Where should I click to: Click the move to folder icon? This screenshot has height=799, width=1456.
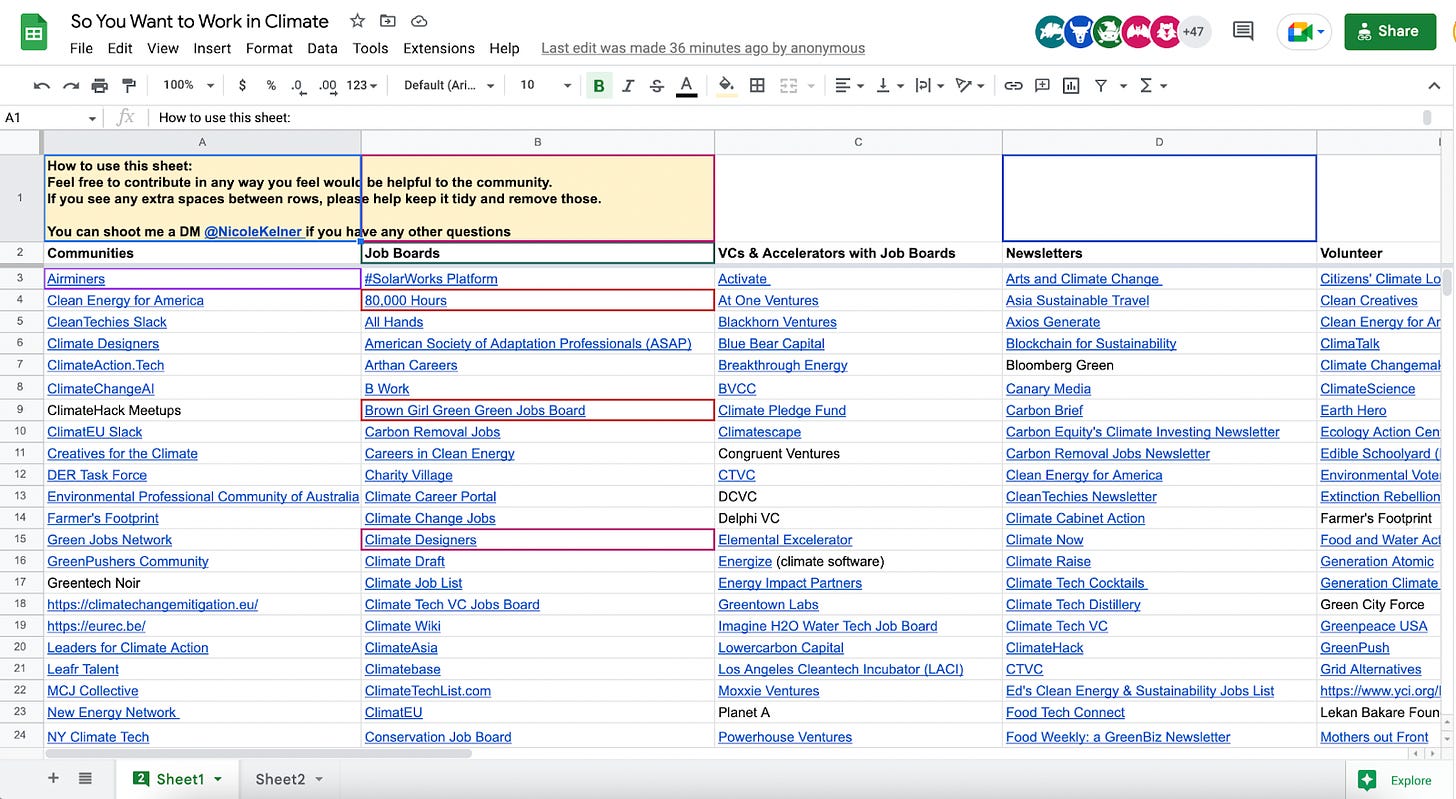(388, 21)
